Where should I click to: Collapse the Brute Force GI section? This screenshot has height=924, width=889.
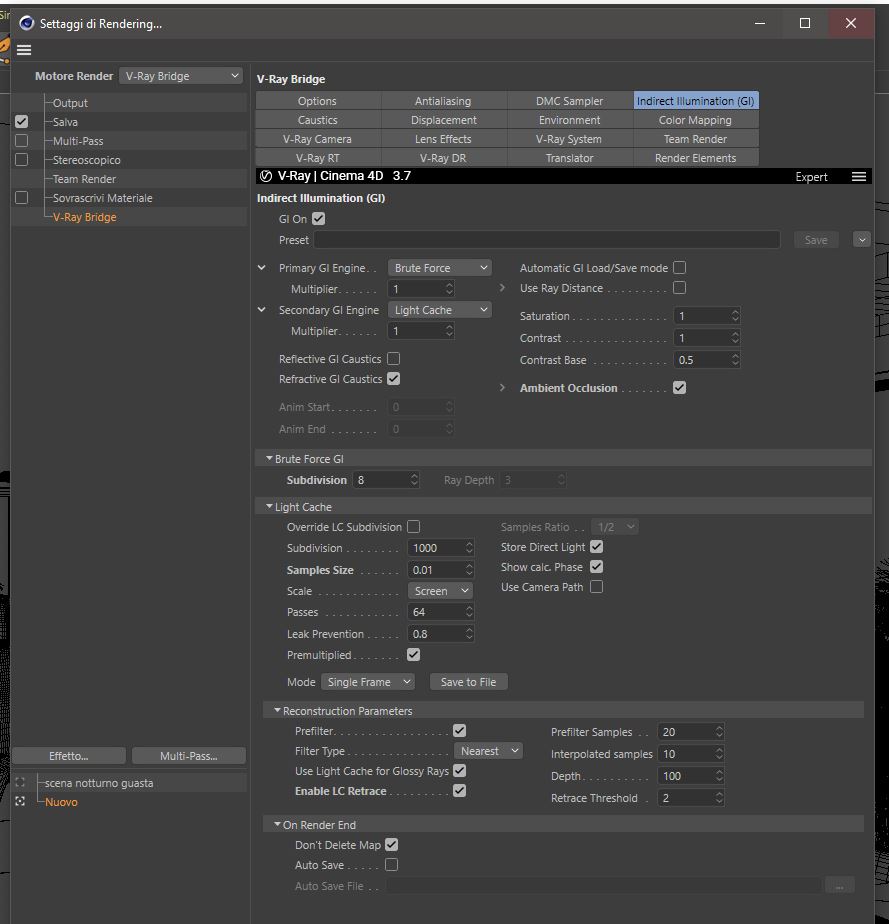[269, 458]
